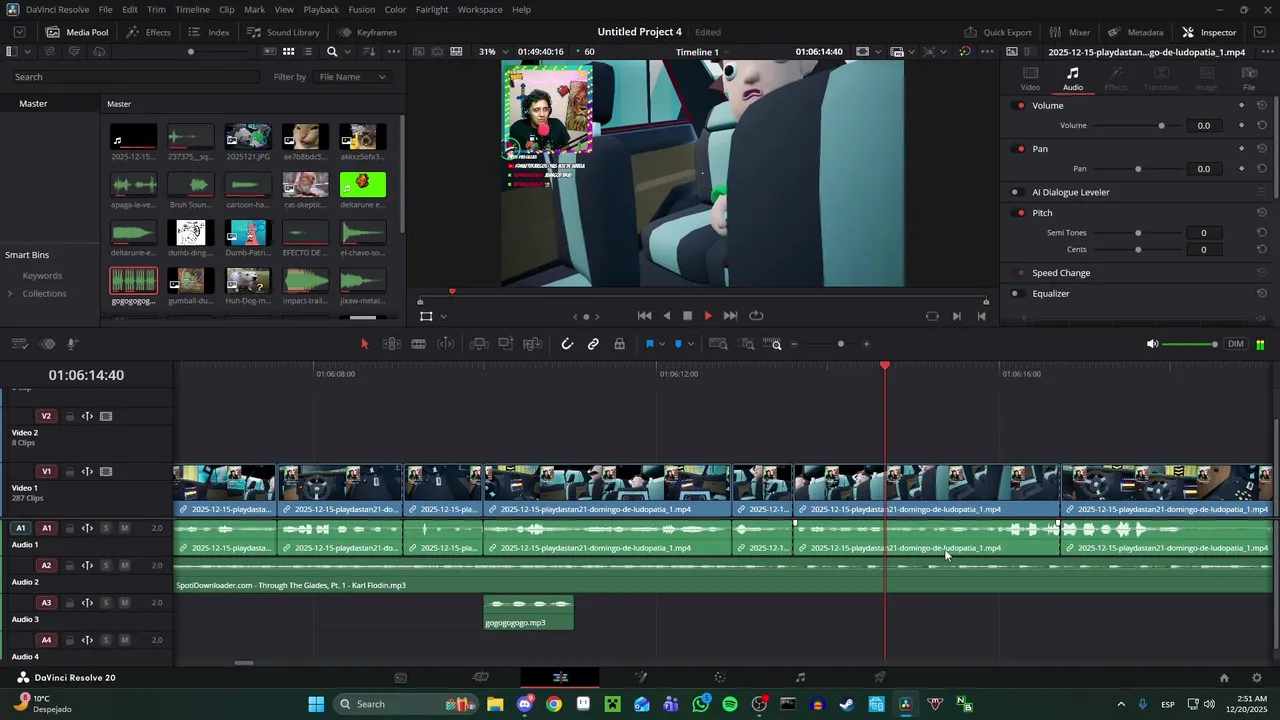
Task: Open the Fusion menu
Action: [x=362, y=9]
